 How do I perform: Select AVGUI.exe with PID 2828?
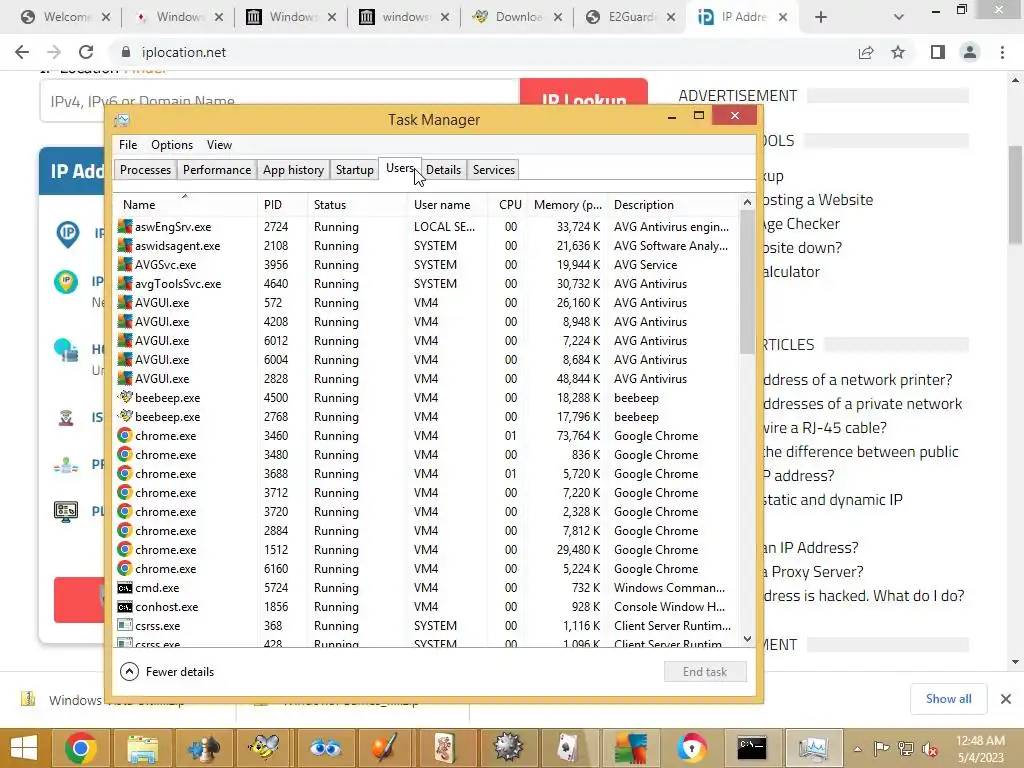pos(427,378)
